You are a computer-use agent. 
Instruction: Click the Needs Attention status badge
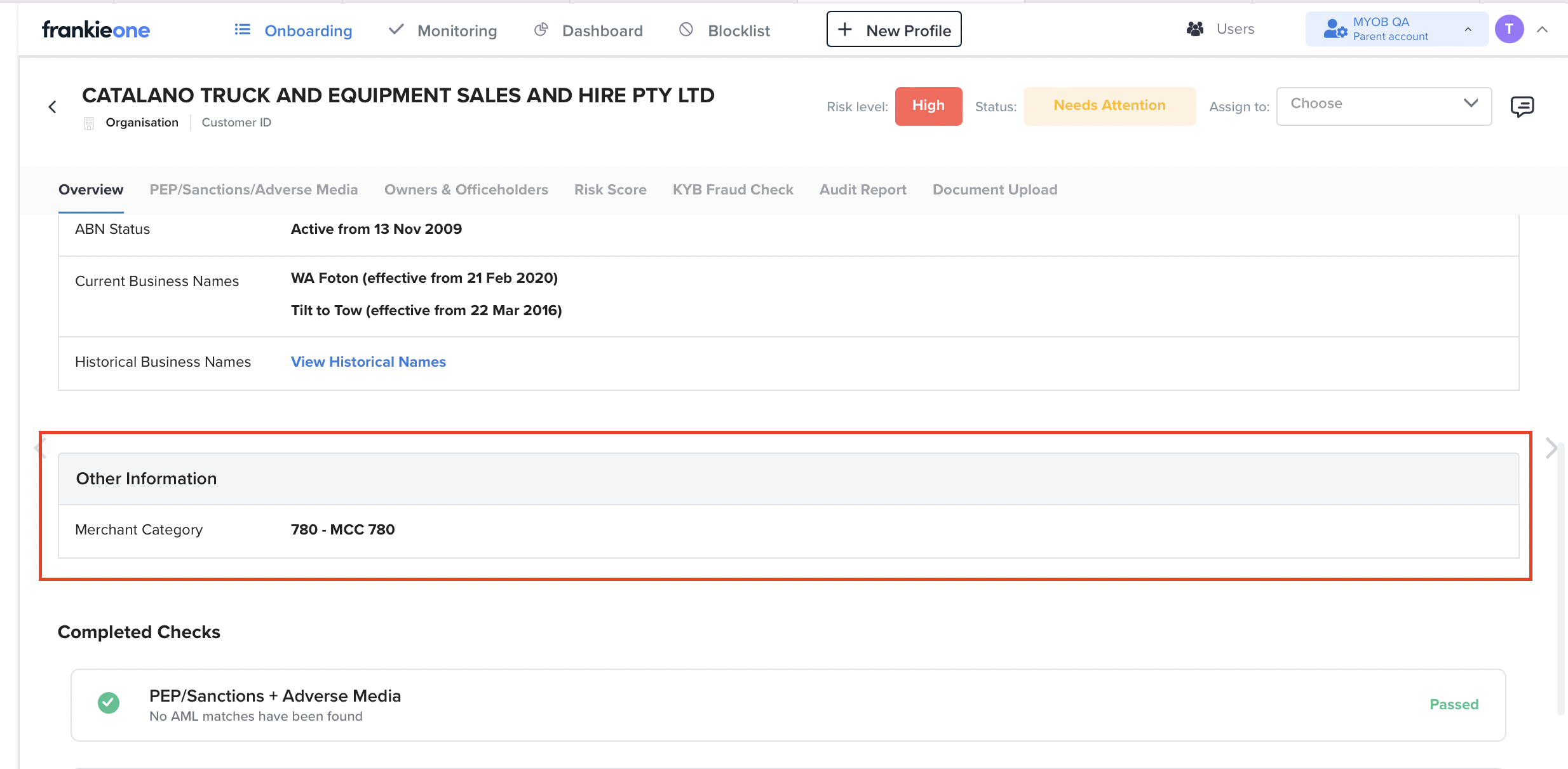(1109, 106)
